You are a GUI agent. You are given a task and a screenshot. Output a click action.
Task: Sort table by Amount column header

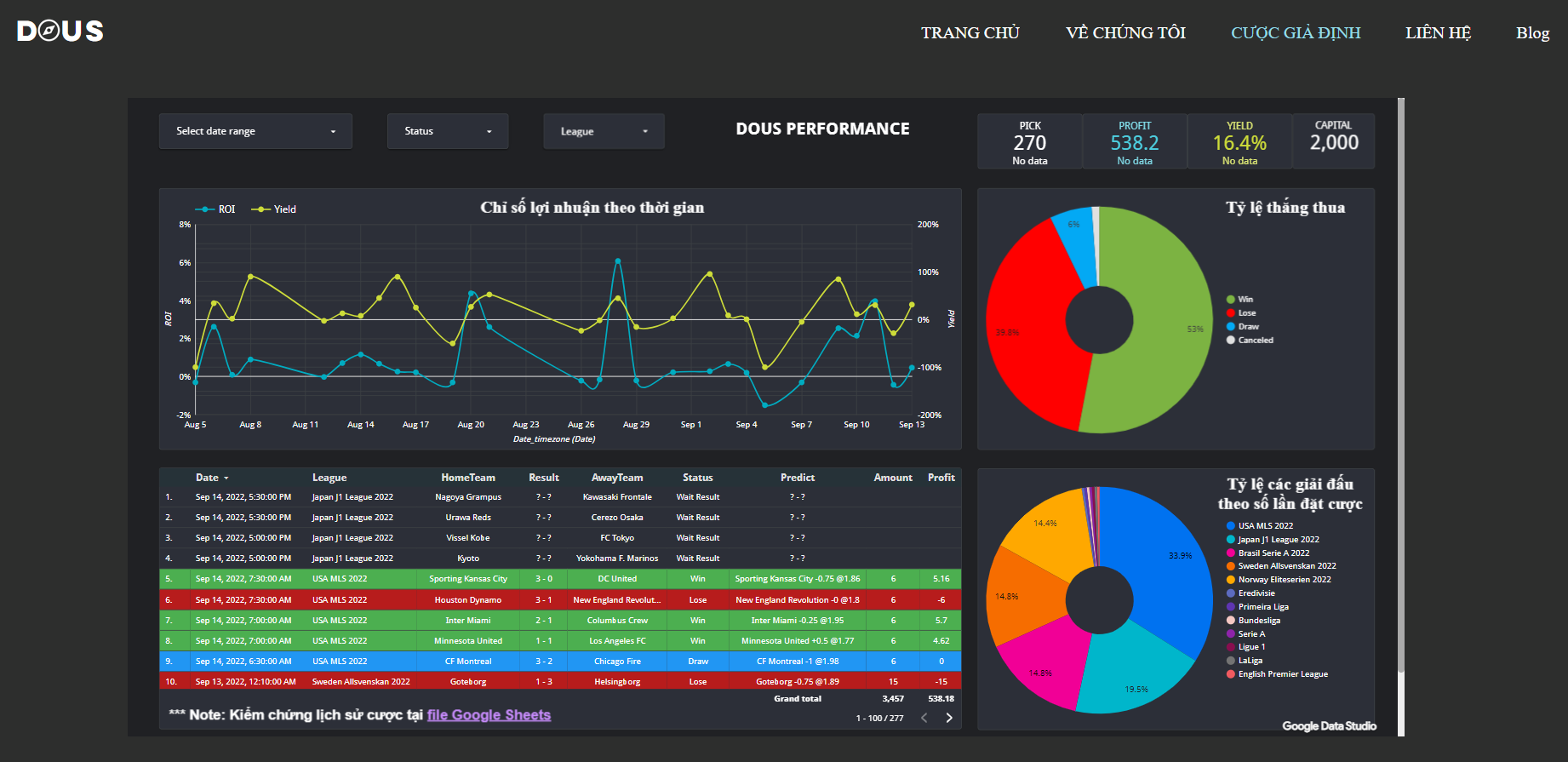coord(893,478)
